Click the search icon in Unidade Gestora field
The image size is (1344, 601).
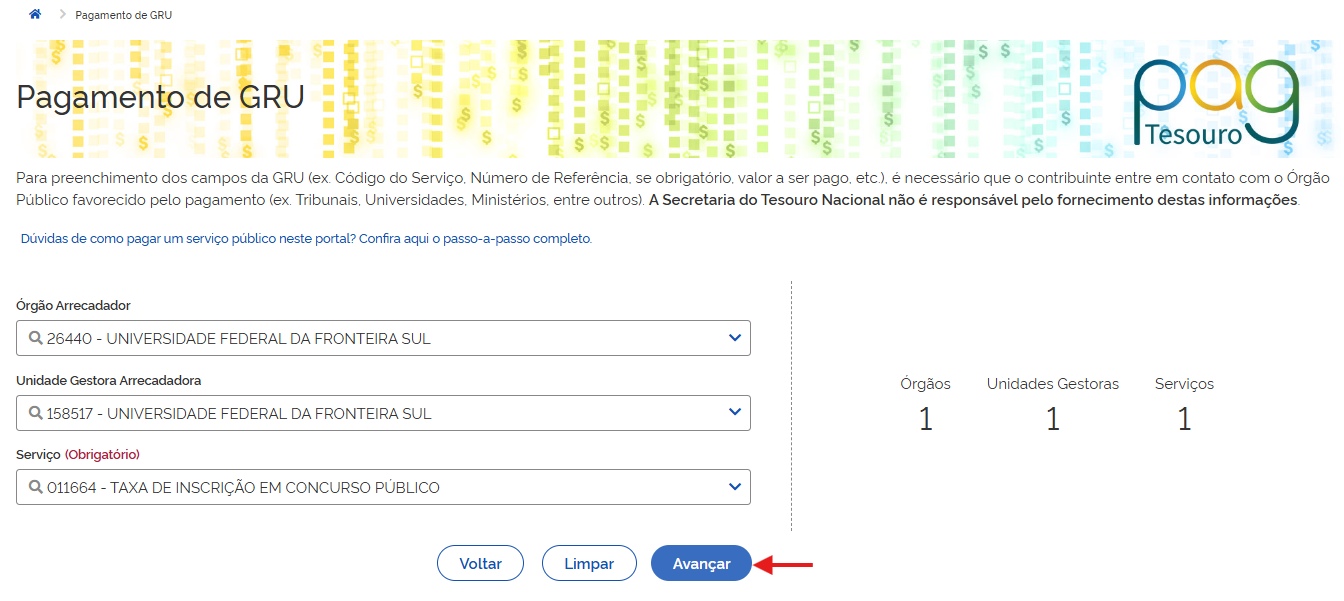click(35, 413)
